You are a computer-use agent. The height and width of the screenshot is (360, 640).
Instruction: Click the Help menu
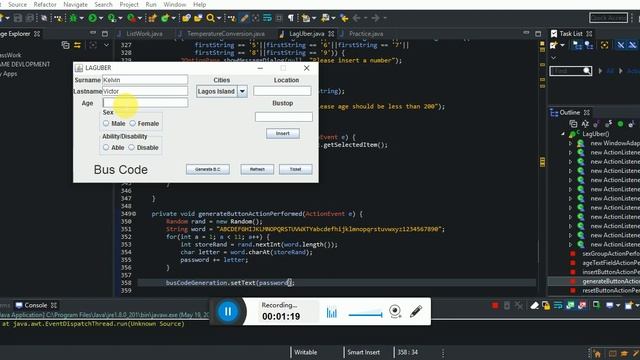[199, 4]
